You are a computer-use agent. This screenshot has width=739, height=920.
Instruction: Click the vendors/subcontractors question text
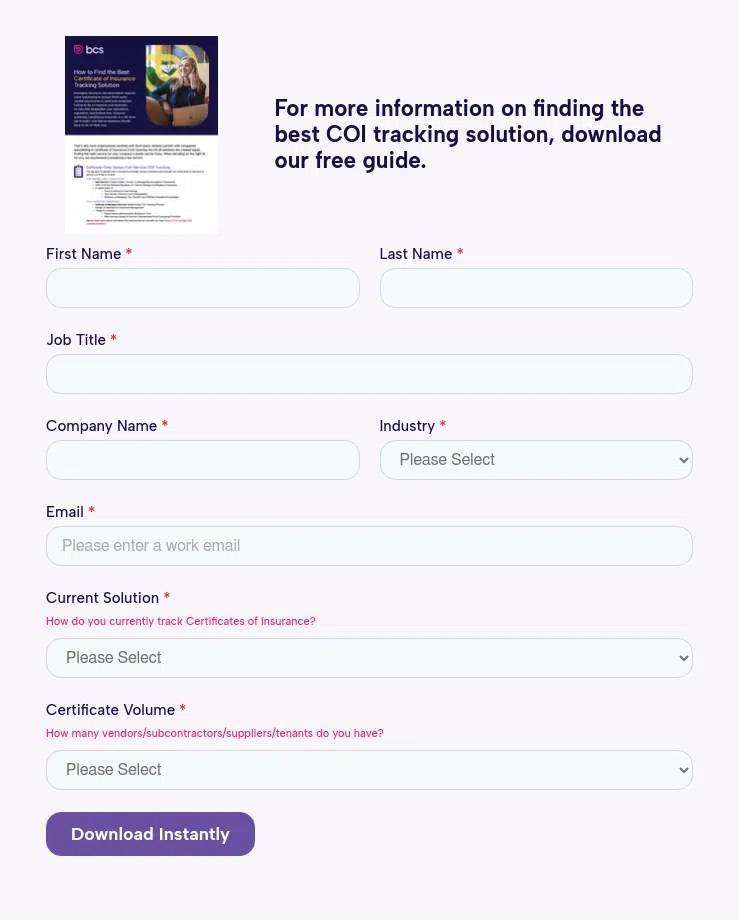(x=215, y=733)
